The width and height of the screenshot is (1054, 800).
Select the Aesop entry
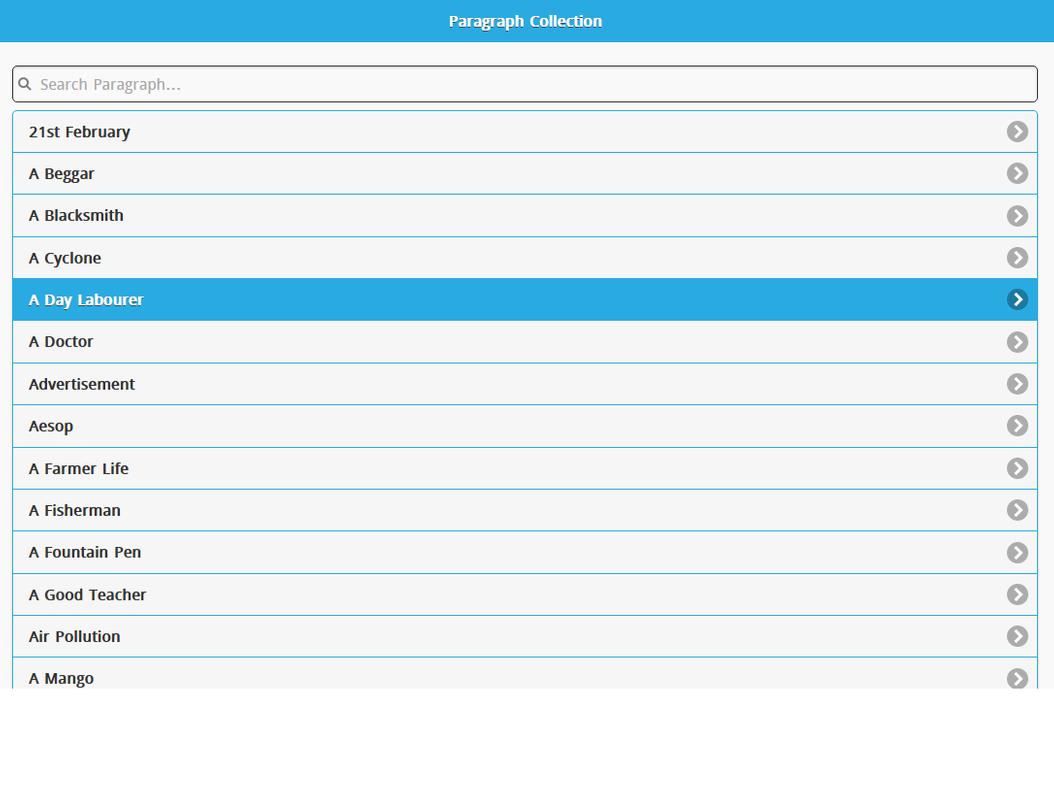click(524, 426)
